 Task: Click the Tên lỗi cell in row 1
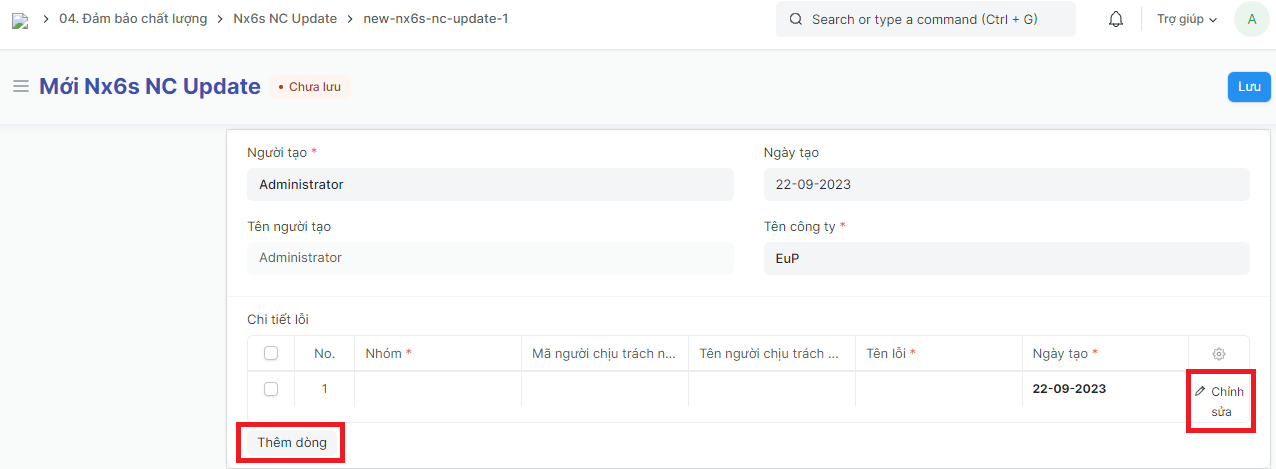938,389
